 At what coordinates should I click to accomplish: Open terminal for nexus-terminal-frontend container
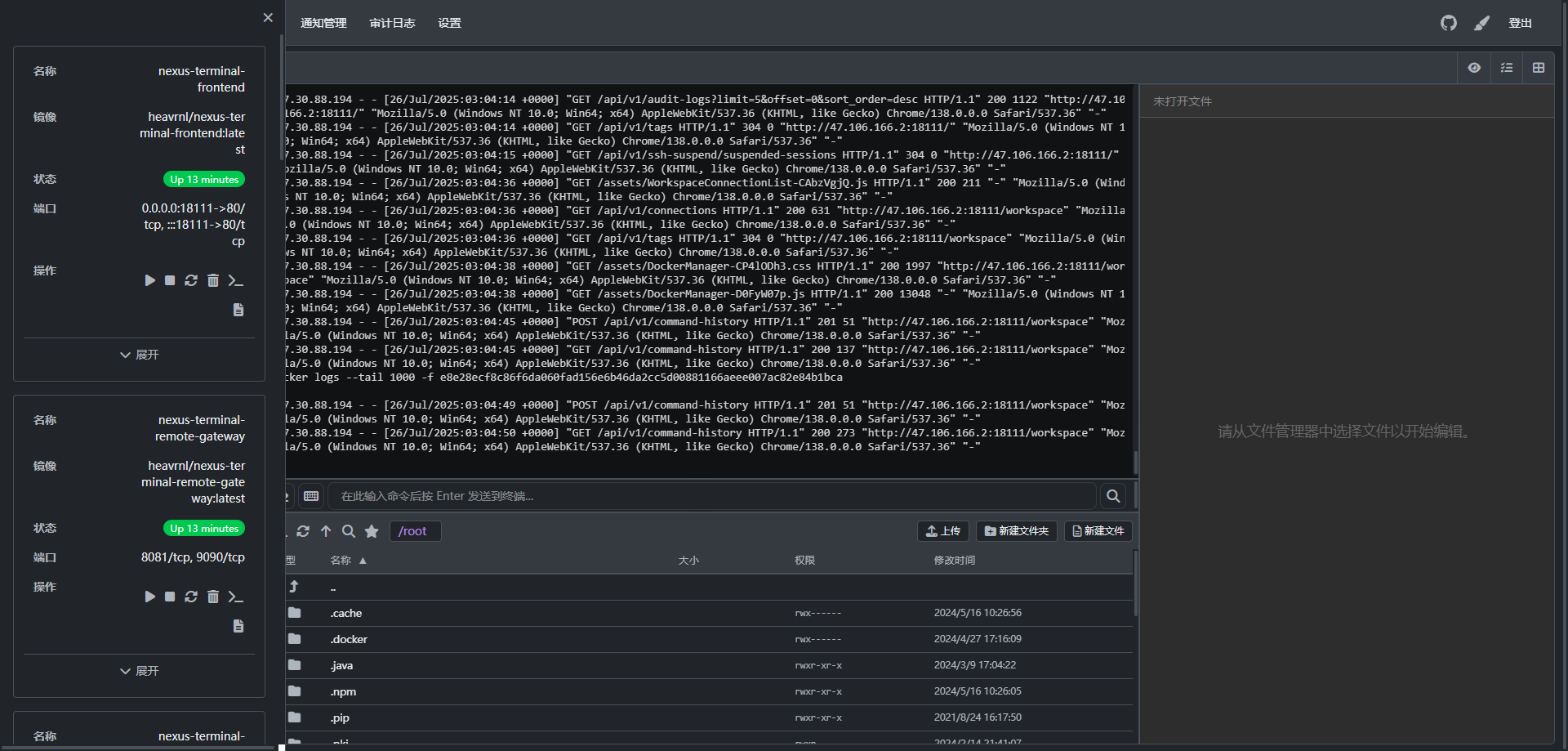click(x=236, y=280)
